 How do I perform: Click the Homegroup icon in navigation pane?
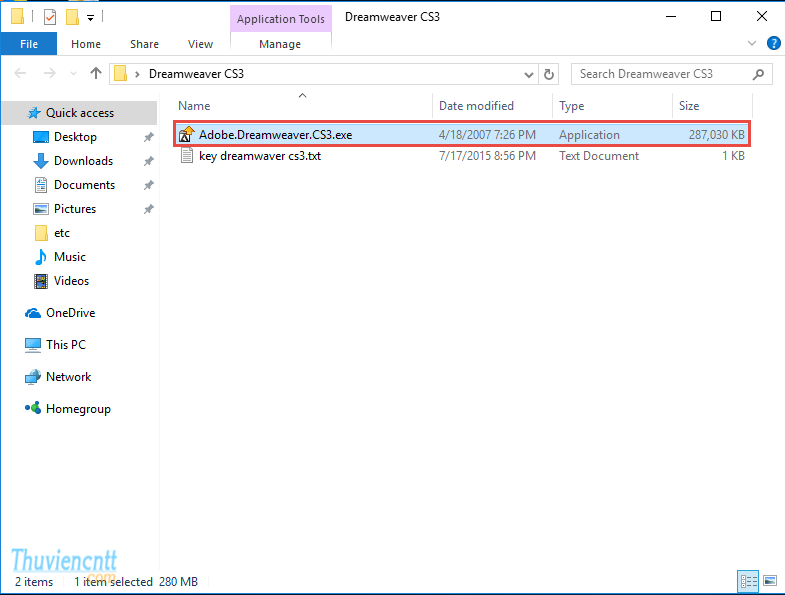[33, 408]
